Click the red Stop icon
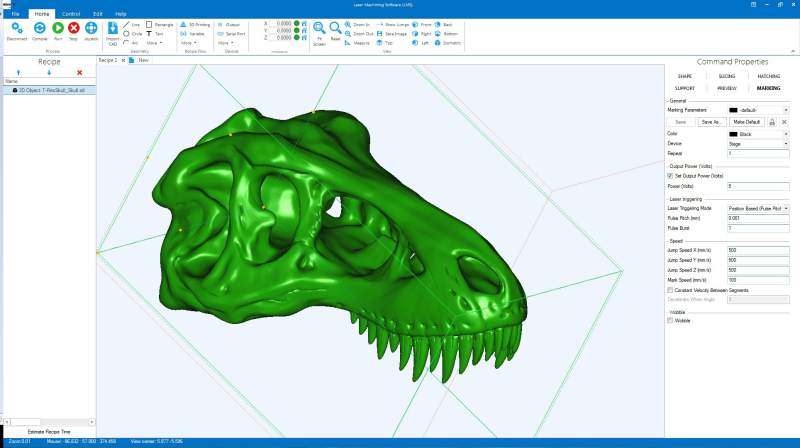This screenshot has width=800, height=448. pos(73,28)
